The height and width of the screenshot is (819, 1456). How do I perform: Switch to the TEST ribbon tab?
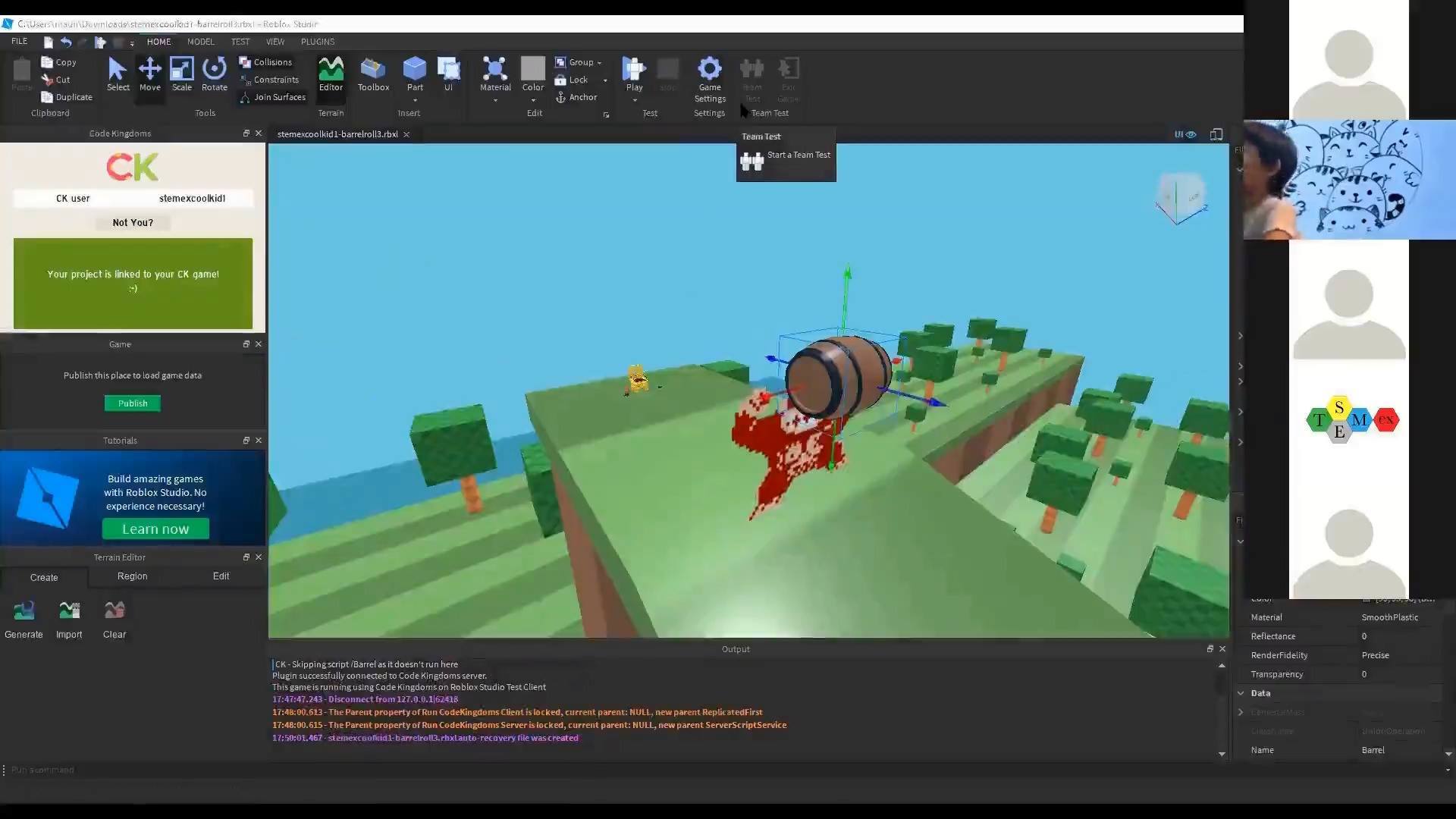(240, 42)
